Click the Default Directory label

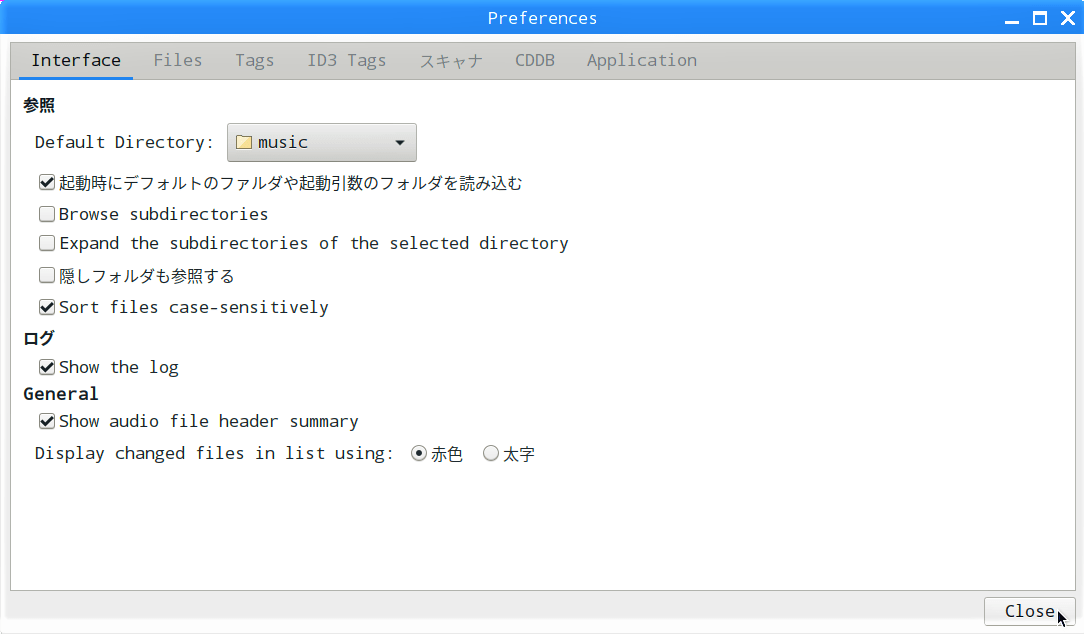(124, 142)
